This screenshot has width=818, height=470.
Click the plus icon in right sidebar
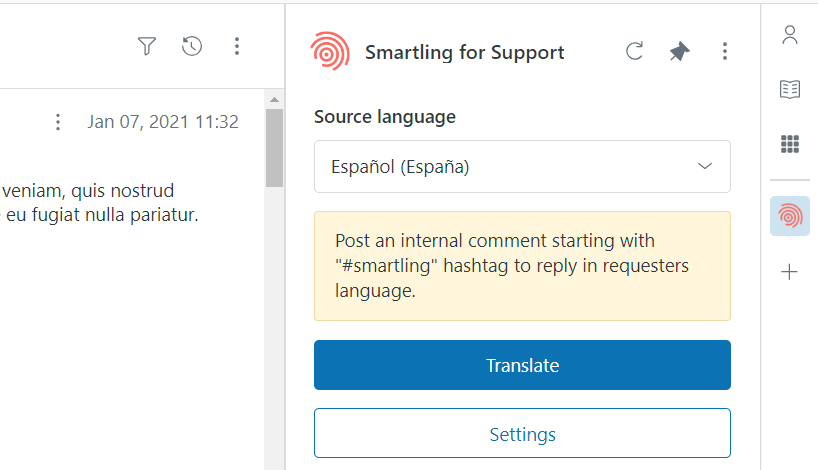[x=790, y=272]
